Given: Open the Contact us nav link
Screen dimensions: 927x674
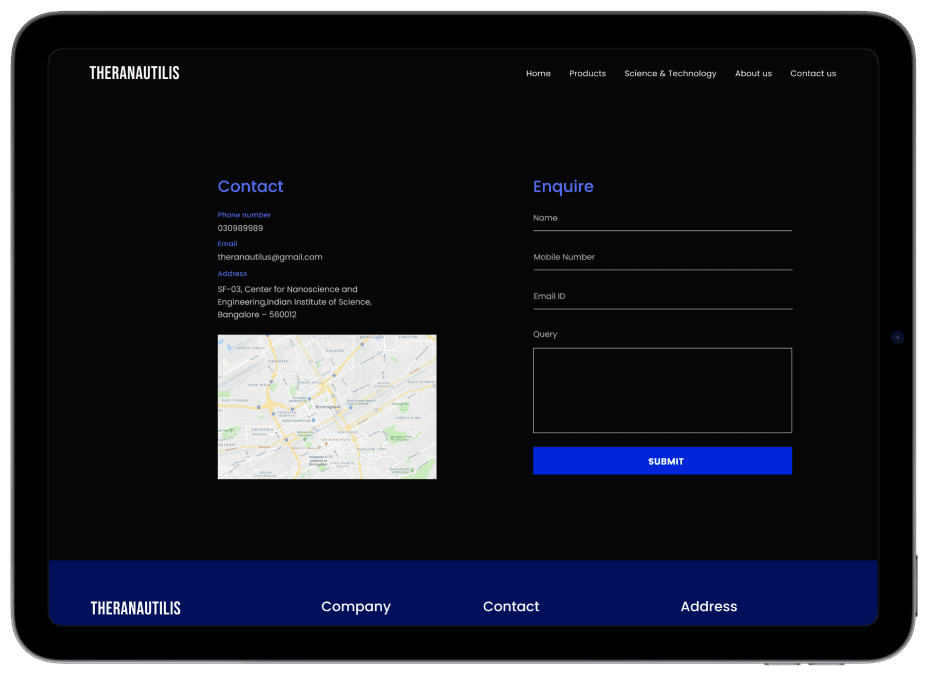Looking at the screenshot, I should pyautogui.click(x=813, y=73).
